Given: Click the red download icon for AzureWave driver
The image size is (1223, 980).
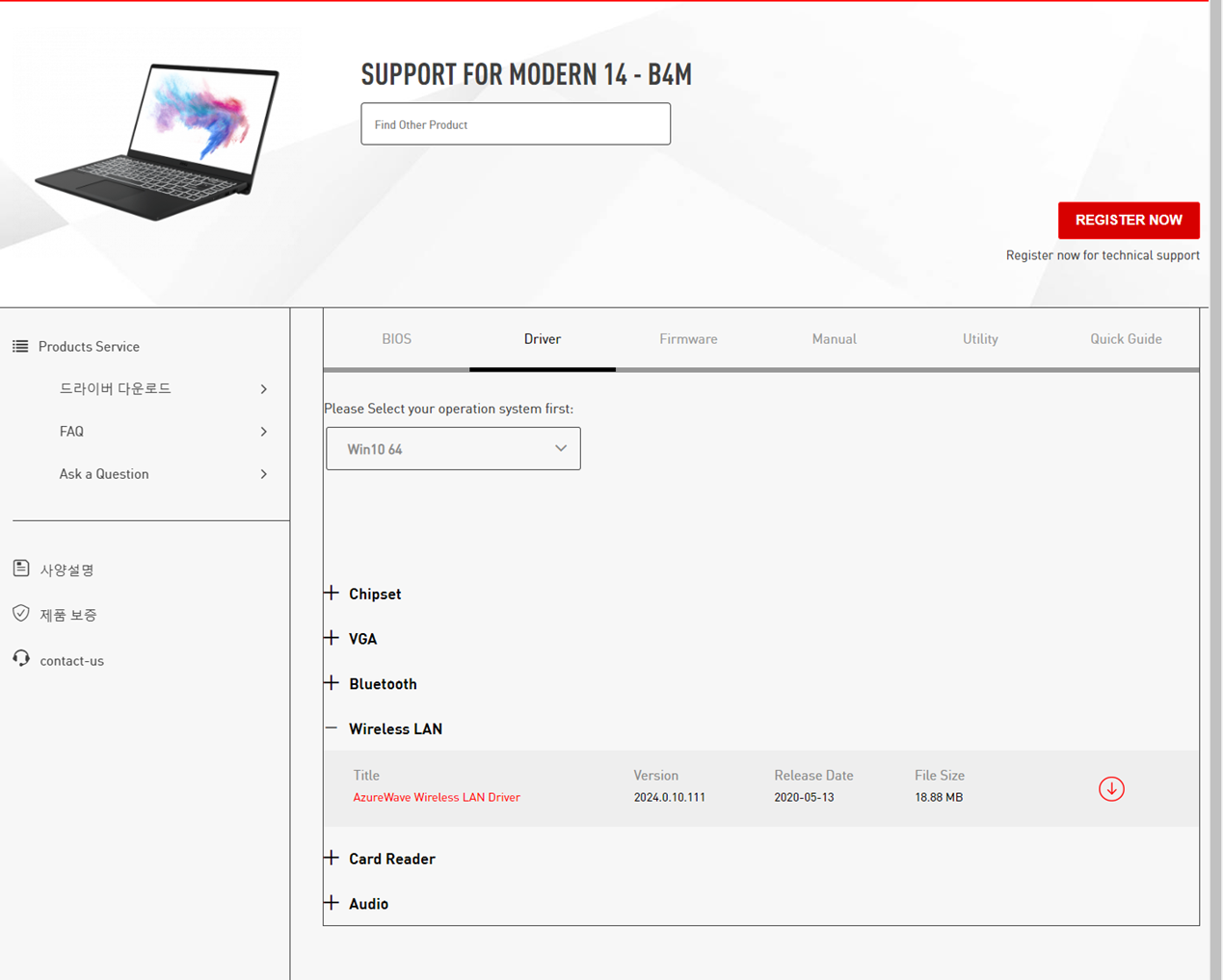Looking at the screenshot, I should tap(1111, 789).
